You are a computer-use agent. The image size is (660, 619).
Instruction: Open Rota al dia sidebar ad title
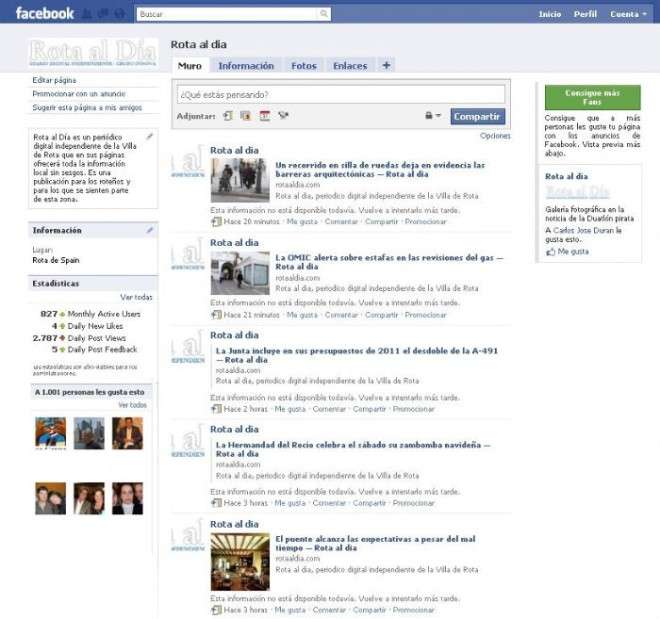(x=566, y=176)
